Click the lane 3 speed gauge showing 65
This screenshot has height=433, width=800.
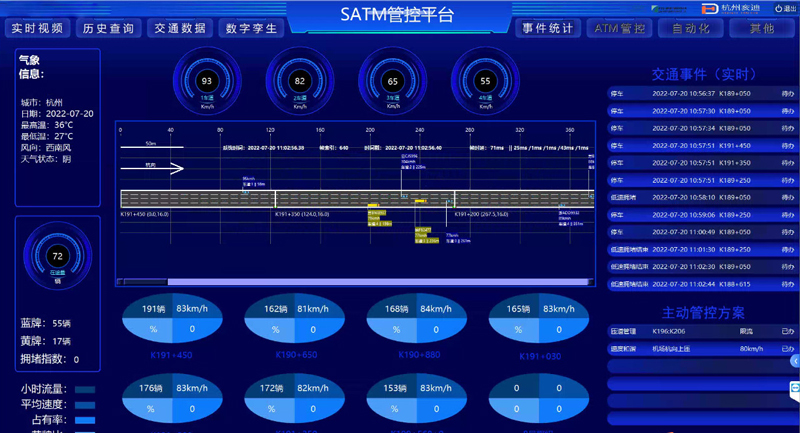pos(392,81)
